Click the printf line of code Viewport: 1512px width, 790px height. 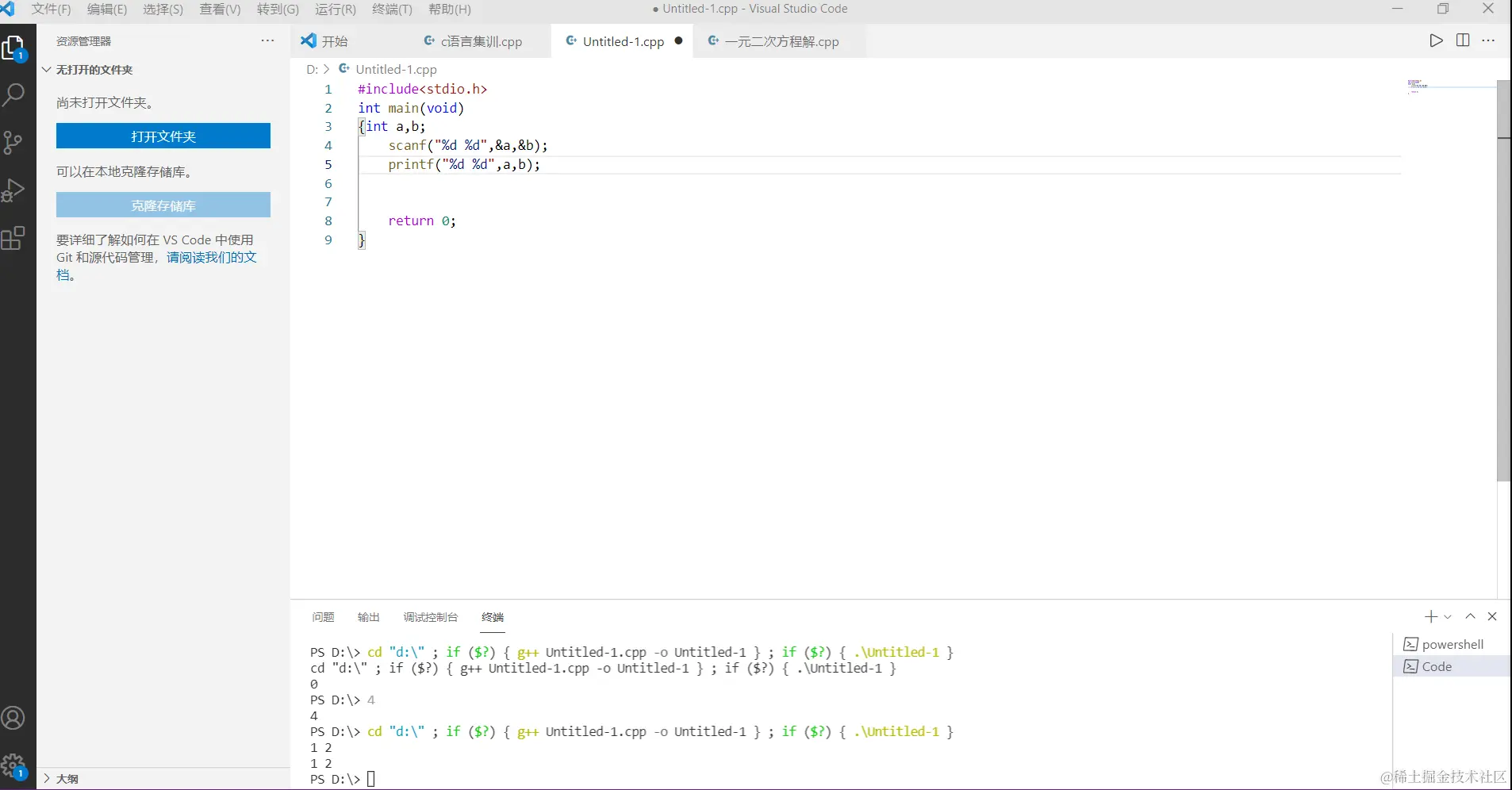(x=464, y=164)
